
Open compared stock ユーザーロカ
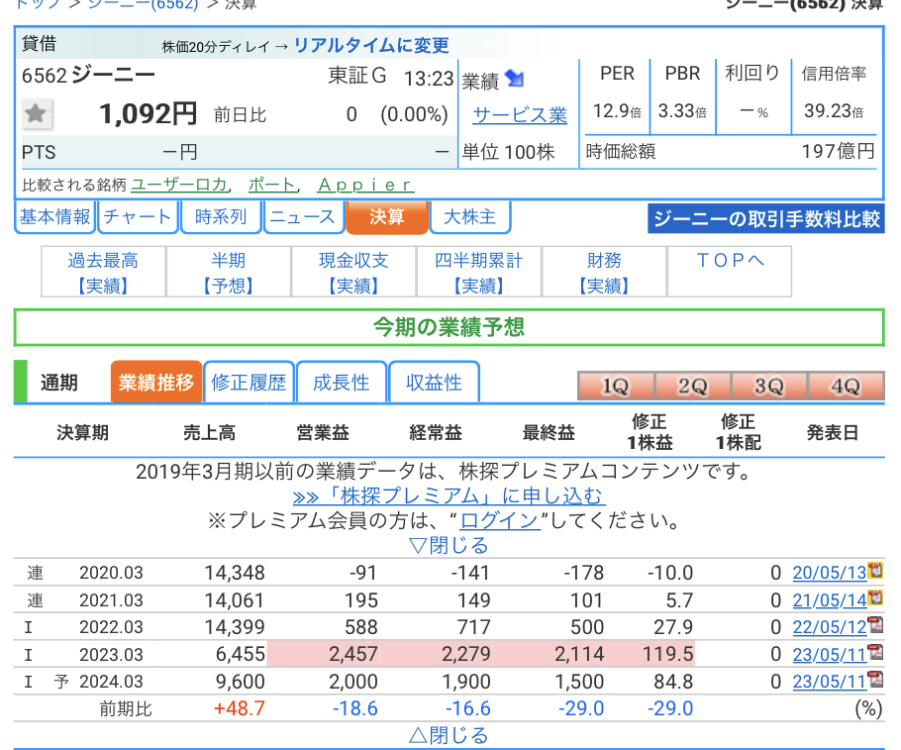(180, 184)
